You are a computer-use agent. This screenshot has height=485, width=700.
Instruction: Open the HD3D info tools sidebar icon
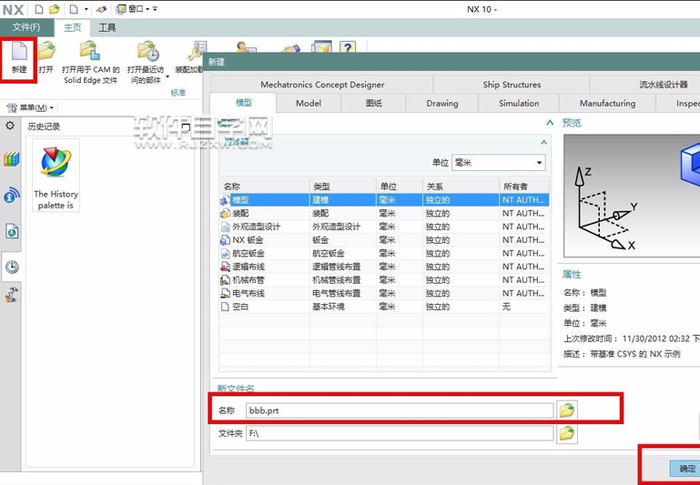(x=12, y=195)
